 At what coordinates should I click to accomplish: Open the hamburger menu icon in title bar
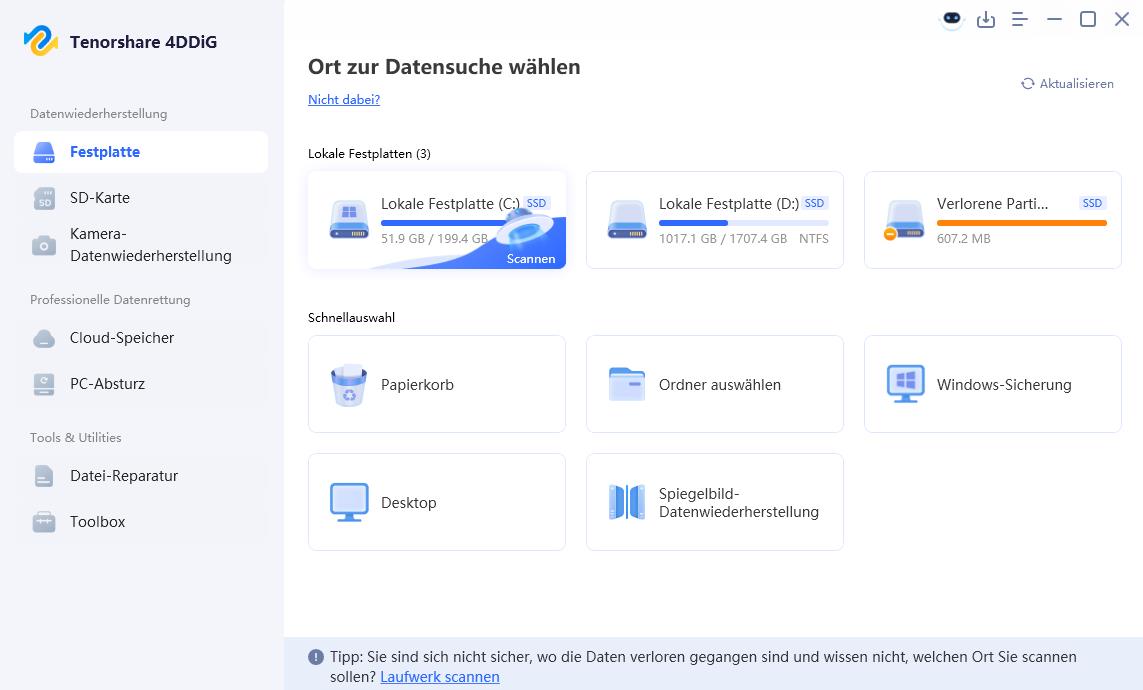[1020, 20]
